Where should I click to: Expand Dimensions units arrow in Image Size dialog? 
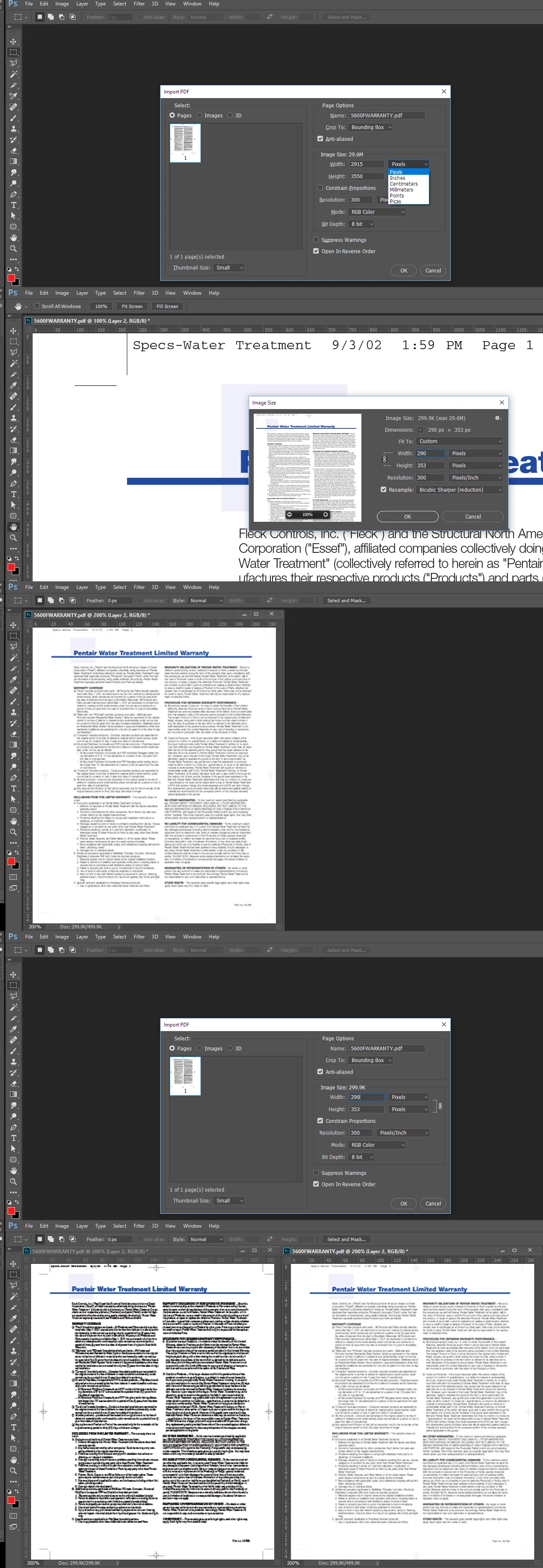pos(420,430)
